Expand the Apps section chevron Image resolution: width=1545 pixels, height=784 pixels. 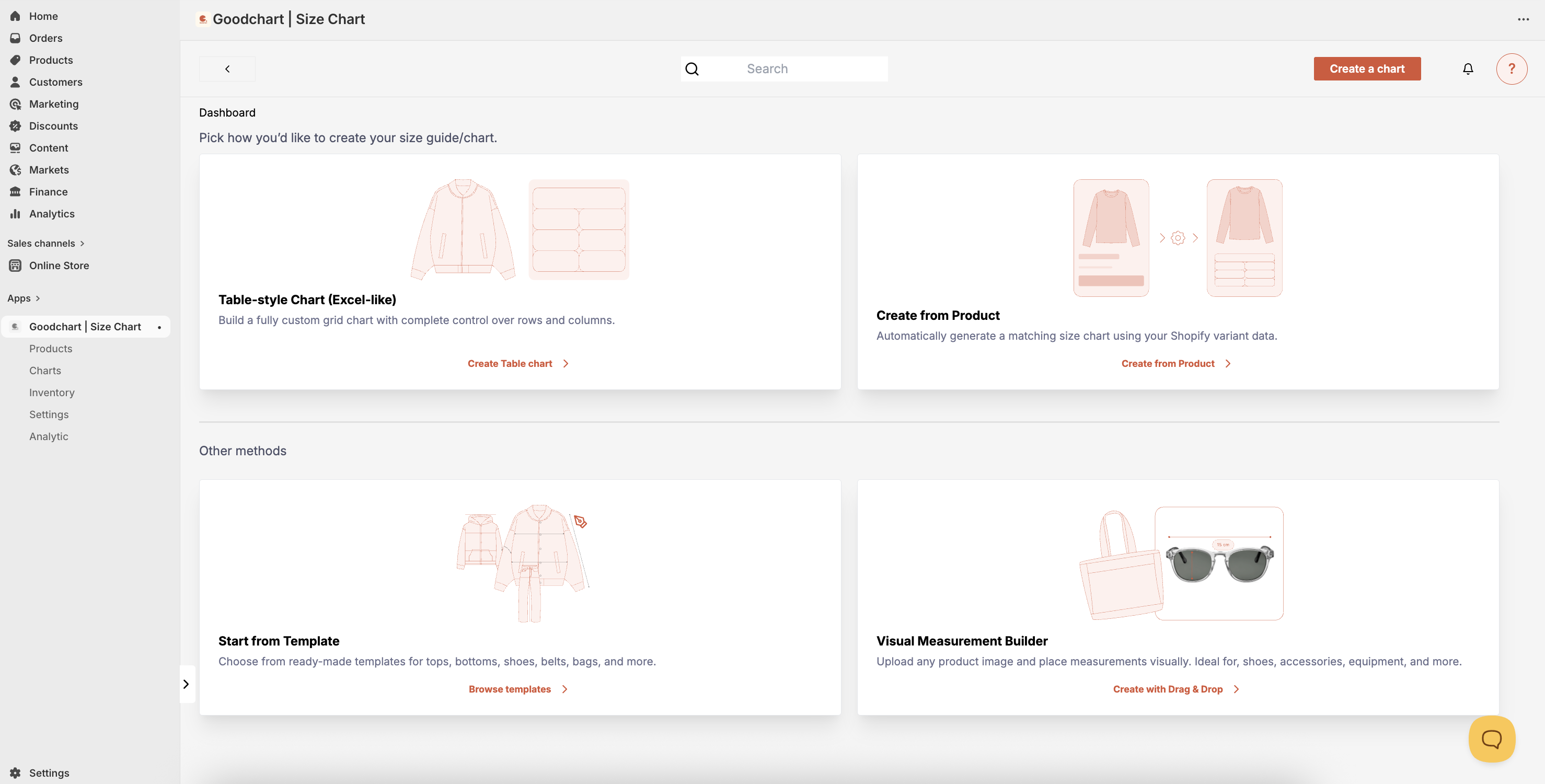[38, 298]
